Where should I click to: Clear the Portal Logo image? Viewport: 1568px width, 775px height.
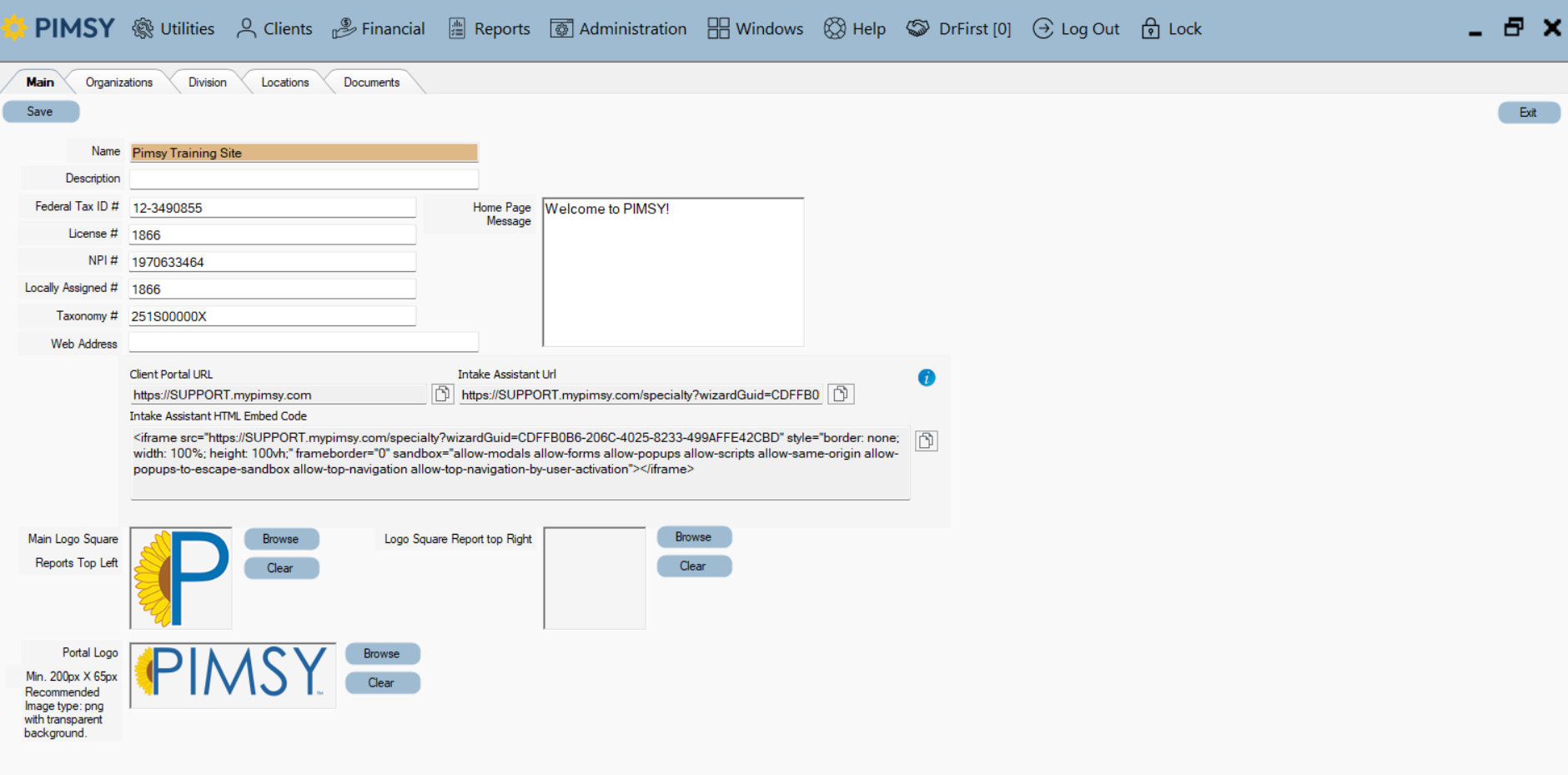tap(382, 682)
